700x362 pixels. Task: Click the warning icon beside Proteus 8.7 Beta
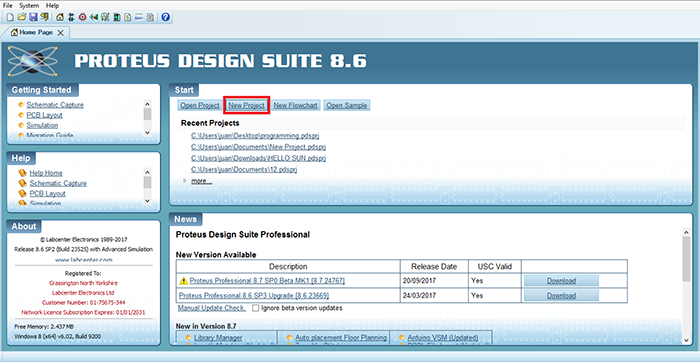coord(183,281)
